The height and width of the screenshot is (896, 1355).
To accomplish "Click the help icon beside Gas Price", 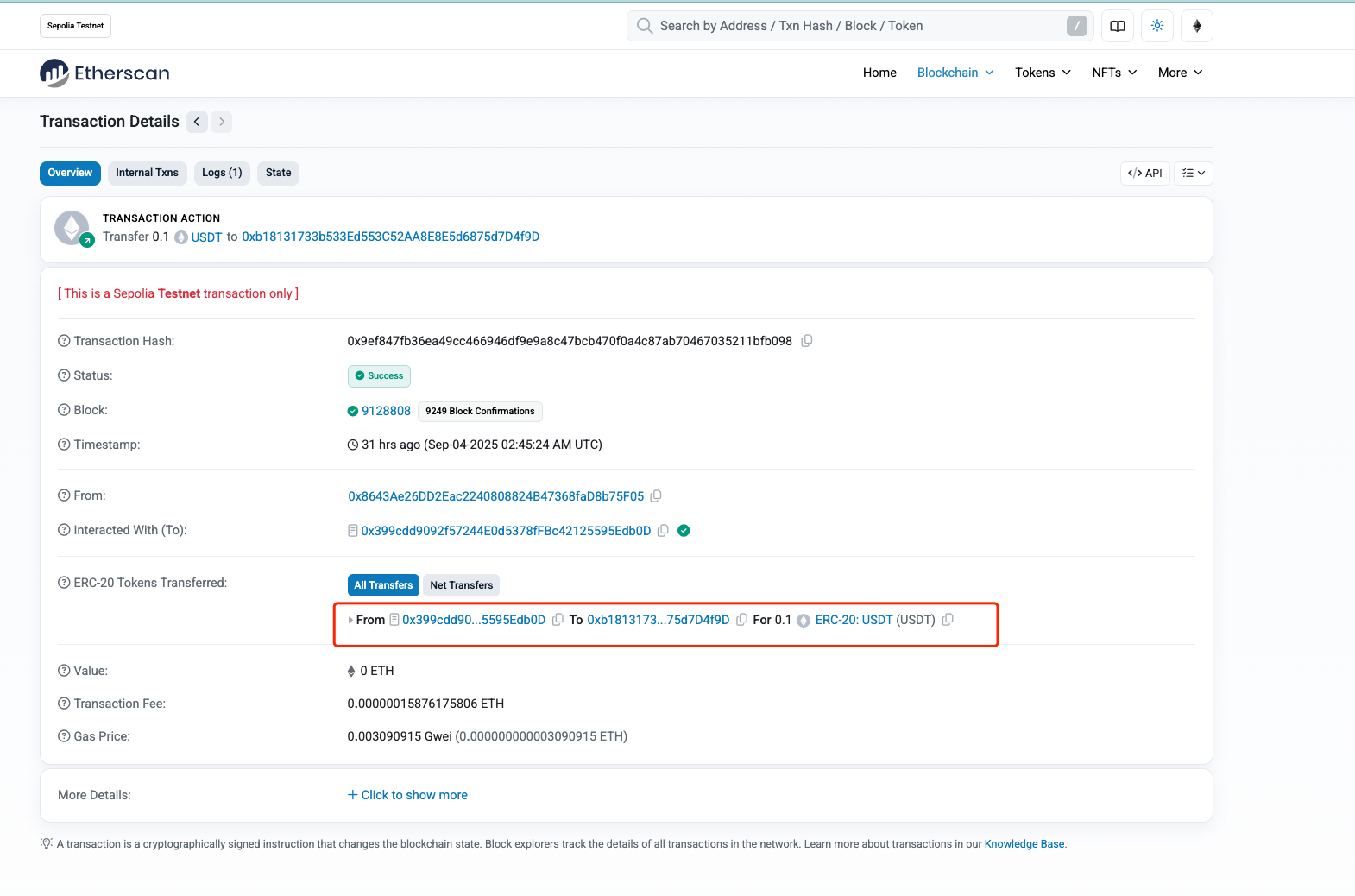I will (x=64, y=736).
